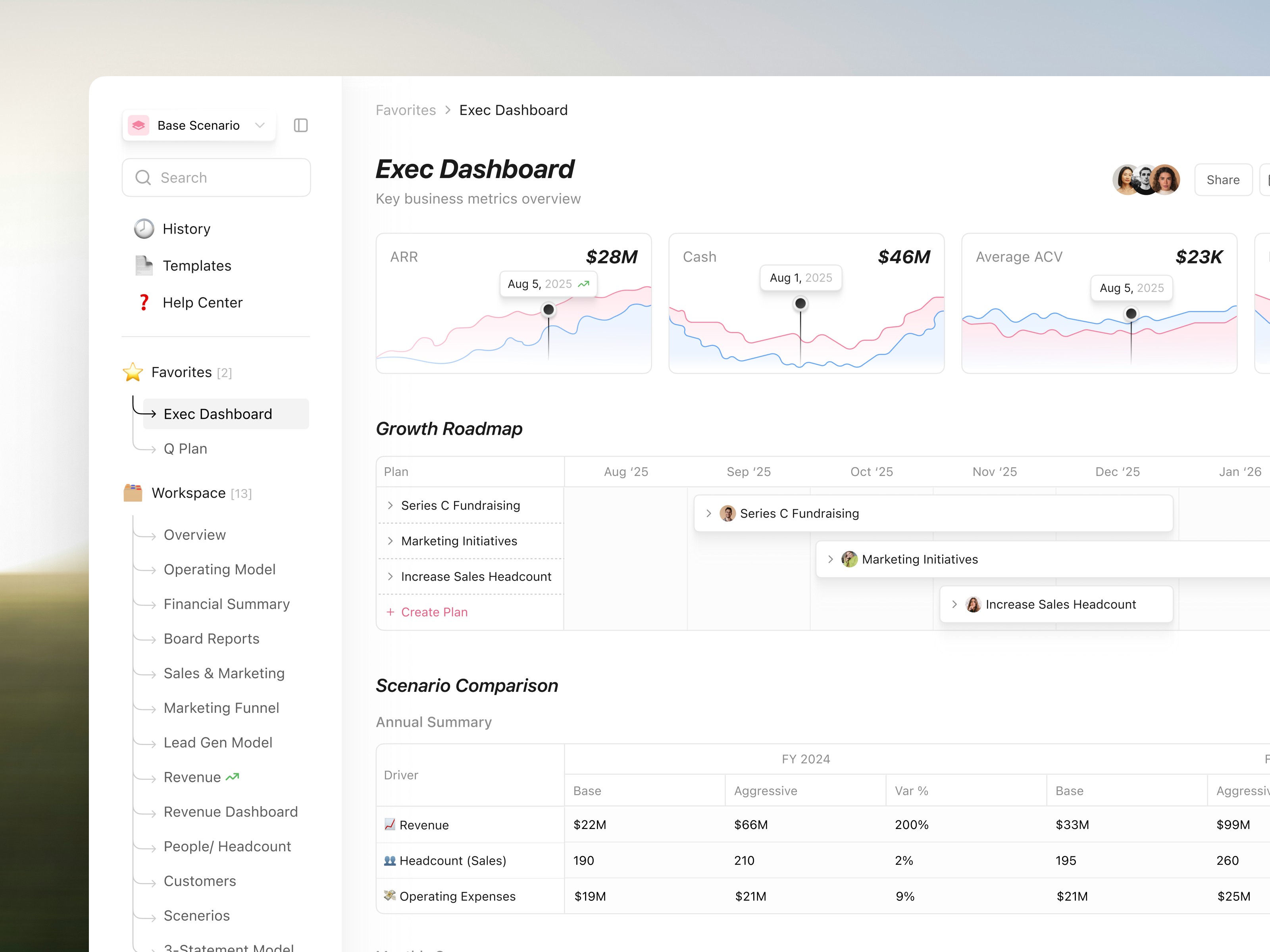The height and width of the screenshot is (952, 1270).
Task: Click the ARR chart date marker
Action: [548, 310]
